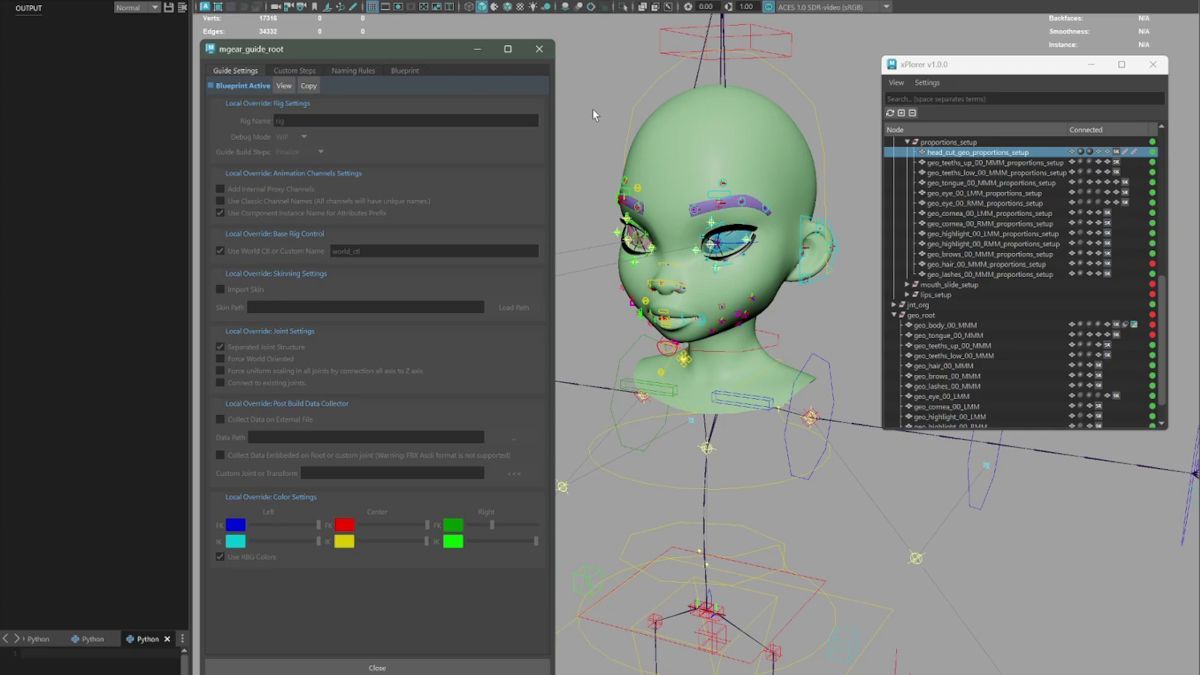
Task: Click the exposure icon beside 0.00 field
Action: coord(688,7)
